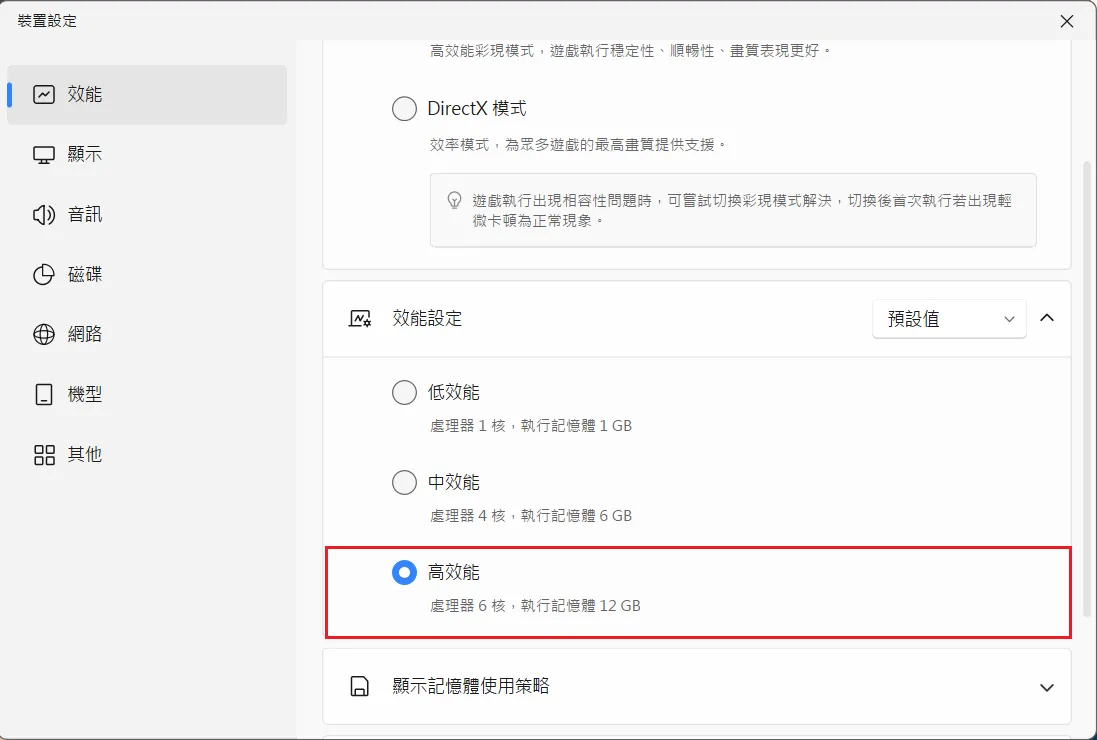1097x740 pixels.
Task: Select the 網路 network settings icon
Action: click(41, 334)
